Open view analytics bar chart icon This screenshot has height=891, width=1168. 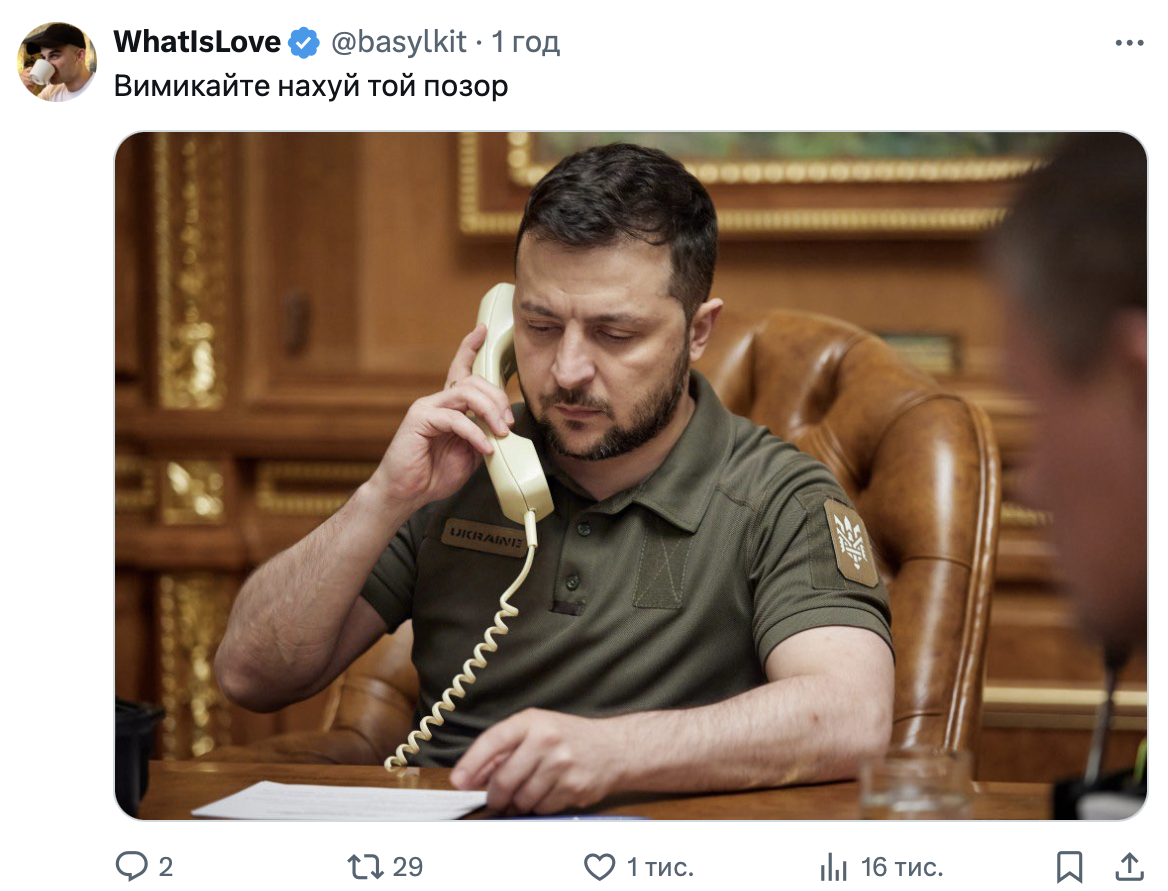(x=833, y=866)
